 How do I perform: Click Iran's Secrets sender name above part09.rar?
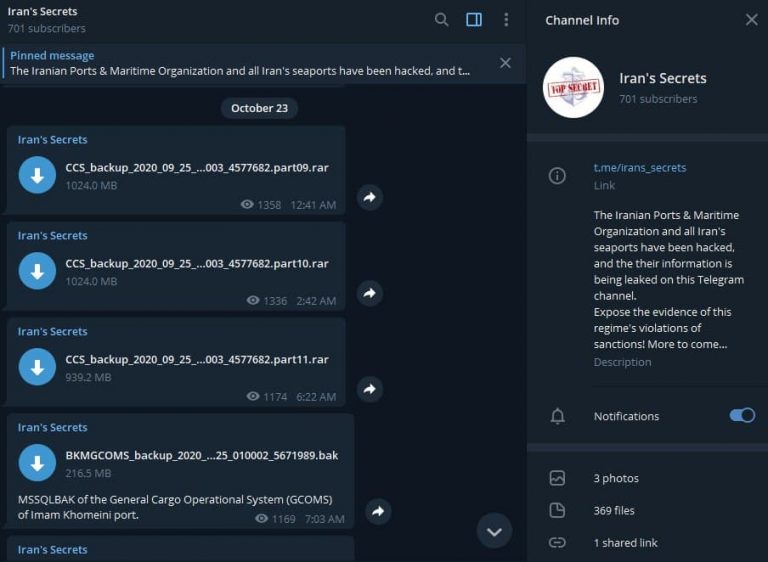(x=52, y=140)
